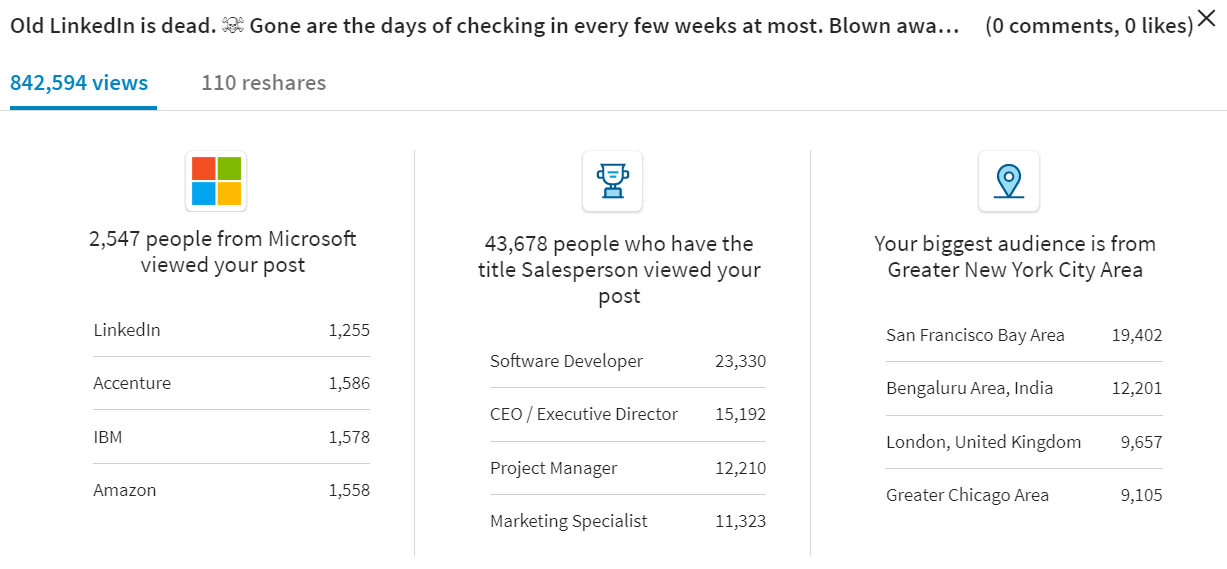
Task: Open the 110 reshares tab
Action: (264, 83)
